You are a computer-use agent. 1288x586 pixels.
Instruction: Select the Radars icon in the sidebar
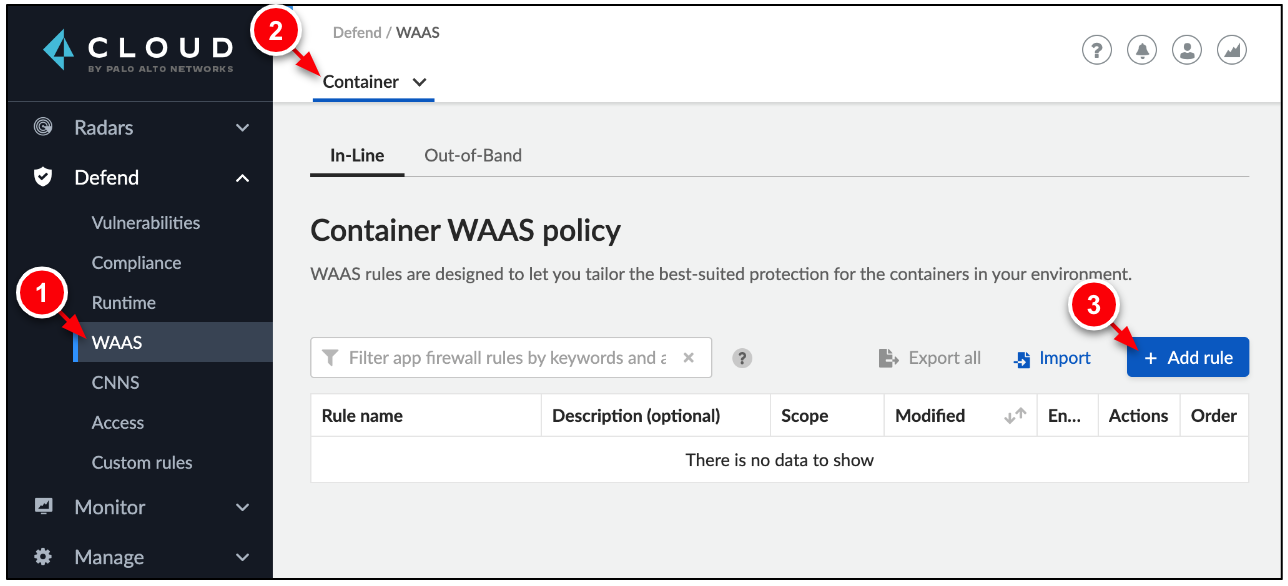(42, 127)
